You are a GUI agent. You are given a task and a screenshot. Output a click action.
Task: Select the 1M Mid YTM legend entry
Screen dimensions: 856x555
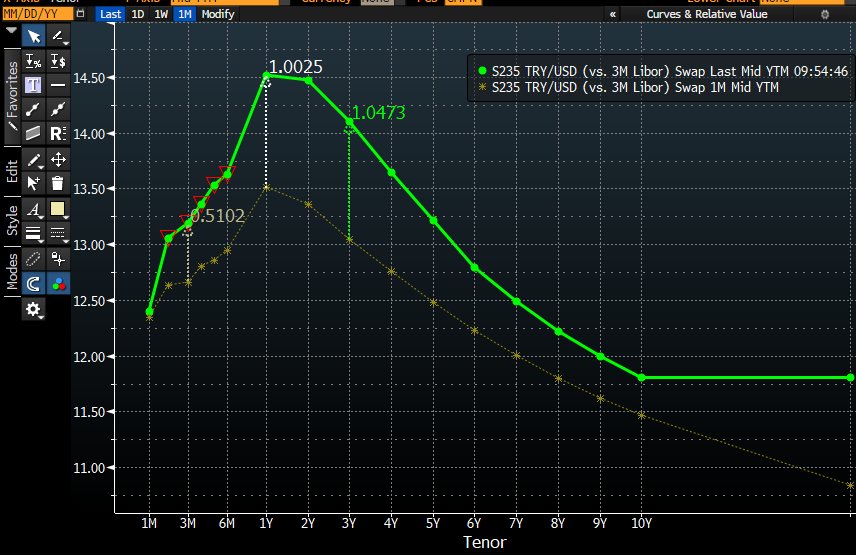[628, 87]
